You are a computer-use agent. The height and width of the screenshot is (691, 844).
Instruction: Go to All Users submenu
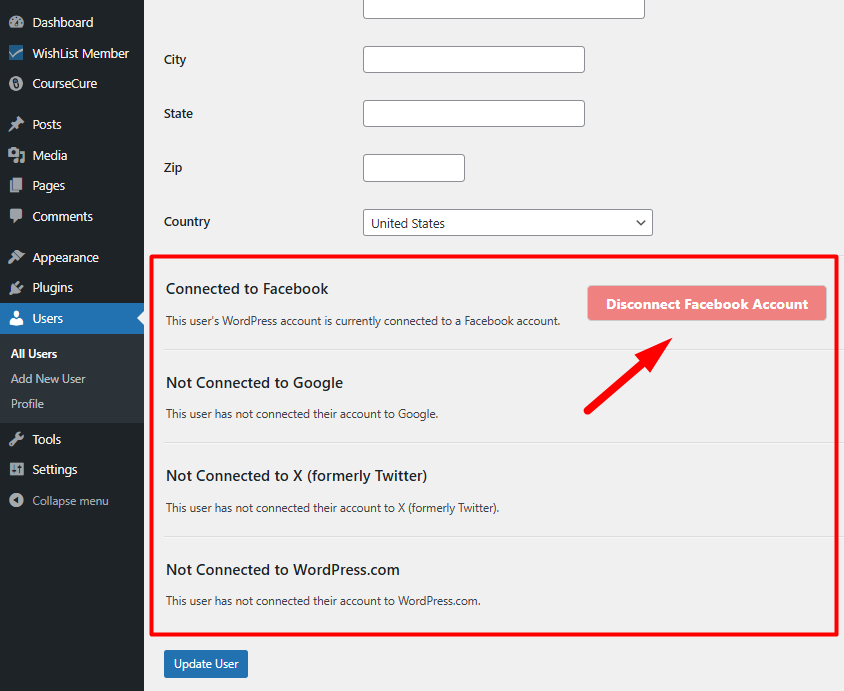[x=34, y=354]
